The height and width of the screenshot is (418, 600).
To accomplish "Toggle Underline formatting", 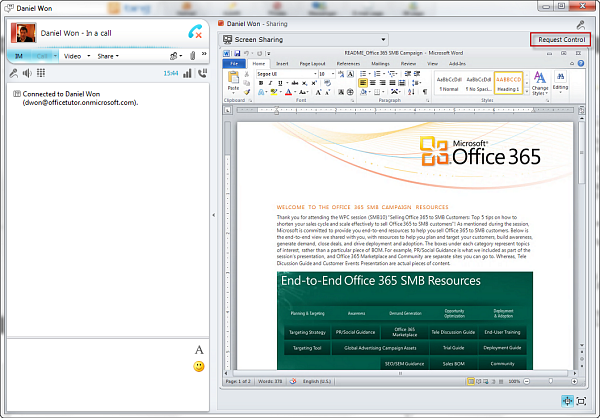I will pos(280,83).
